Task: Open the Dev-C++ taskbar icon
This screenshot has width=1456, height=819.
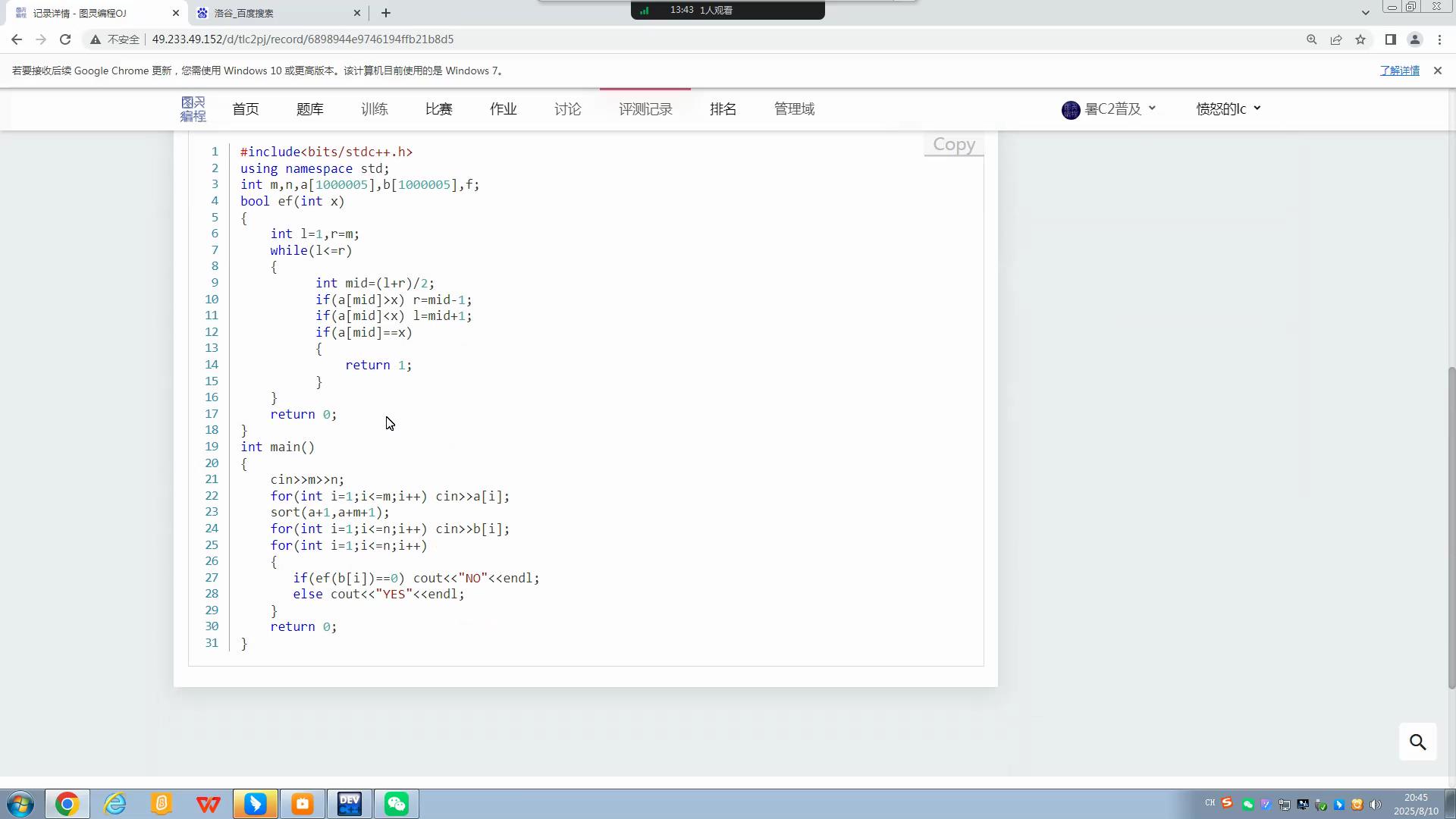Action: coord(350,804)
